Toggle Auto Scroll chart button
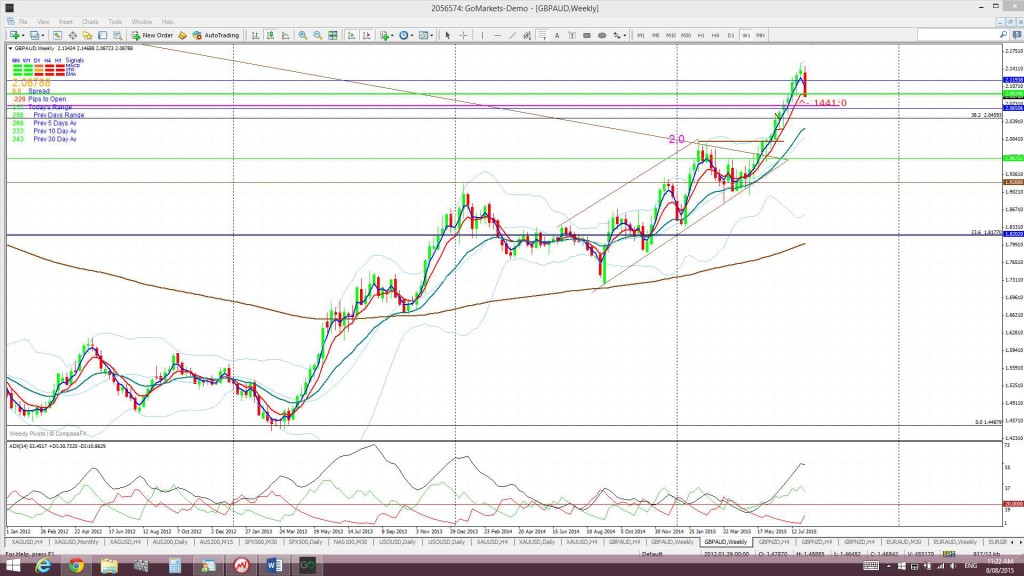 click(x=351, y=35)
